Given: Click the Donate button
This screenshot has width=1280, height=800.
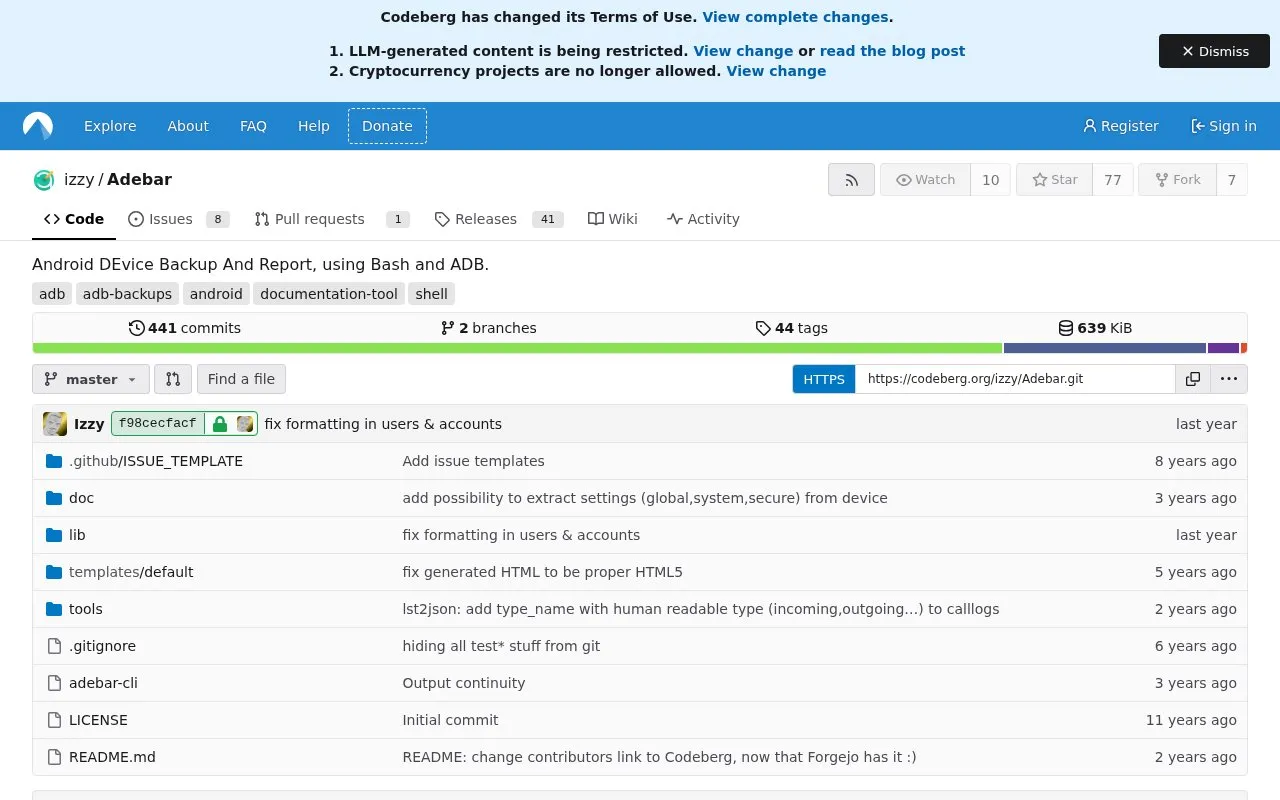Looking at the screenshot, I should [387, 126].
